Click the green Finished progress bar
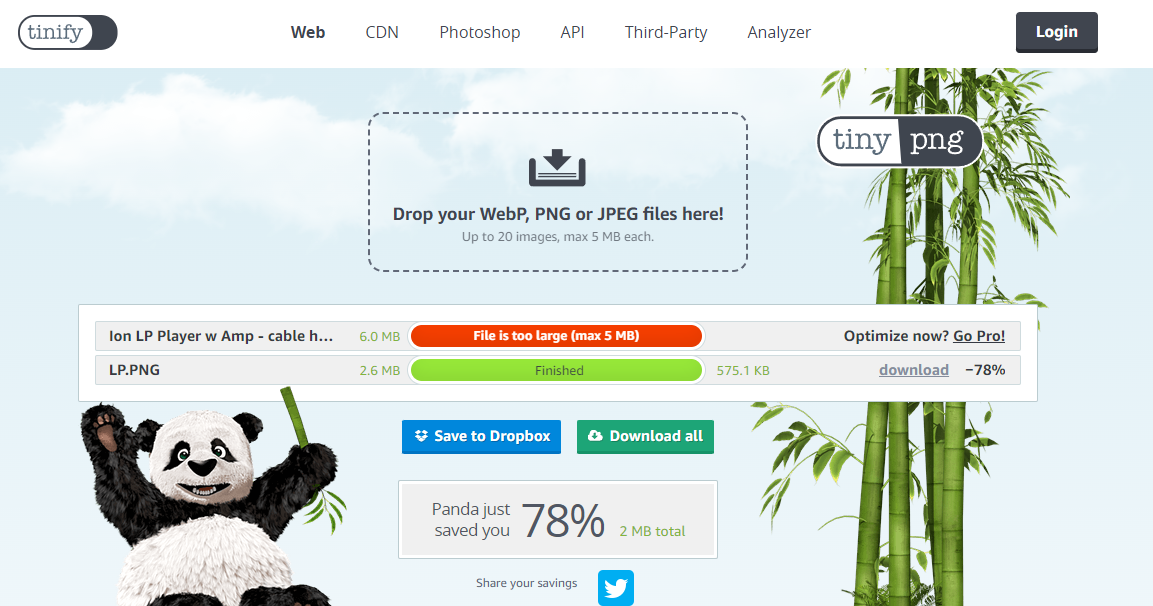1153x606 pixels. click(x=557, y=370)
